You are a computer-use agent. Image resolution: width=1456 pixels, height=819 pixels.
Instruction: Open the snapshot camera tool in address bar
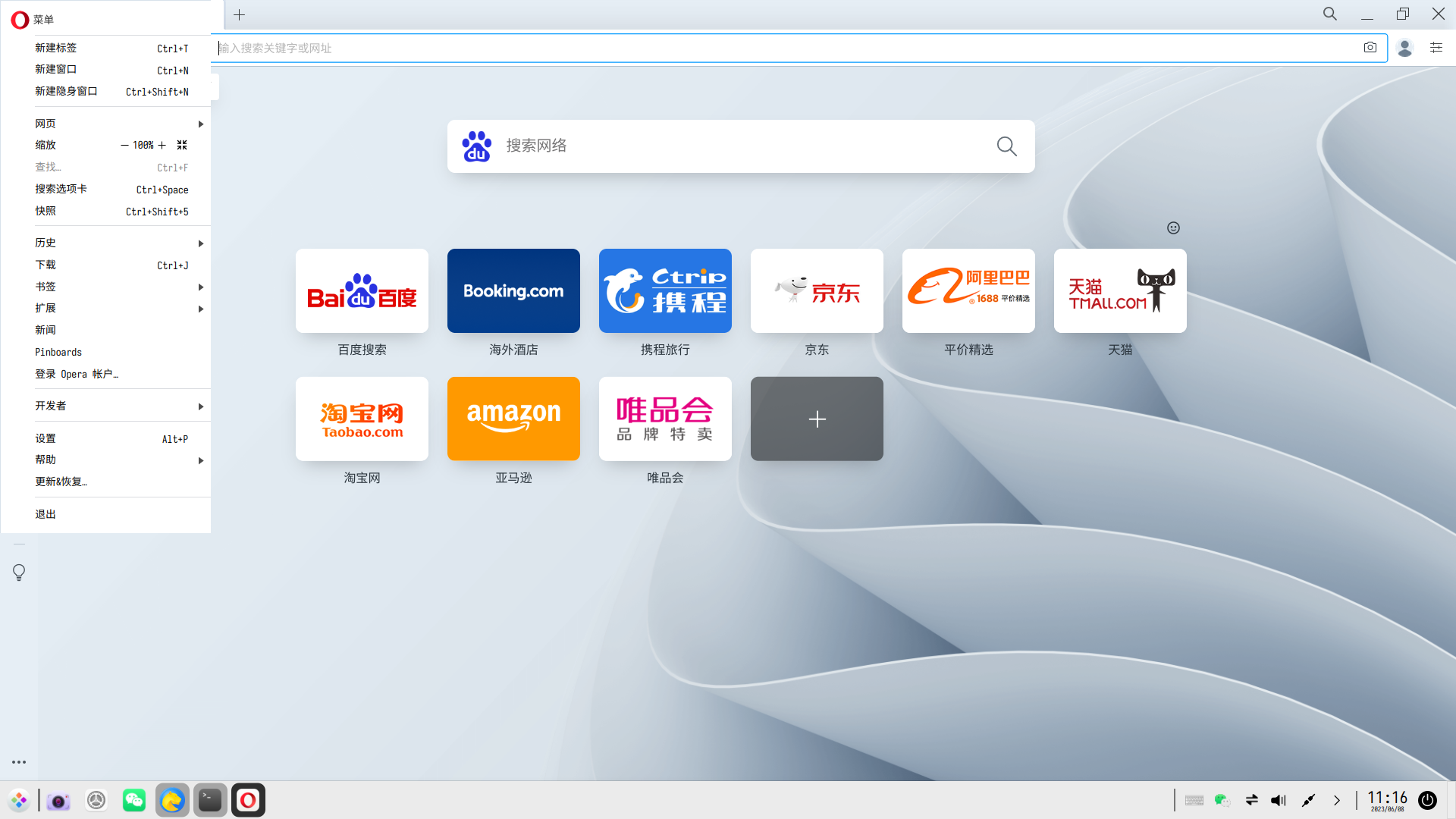(x=1370, y=48)
